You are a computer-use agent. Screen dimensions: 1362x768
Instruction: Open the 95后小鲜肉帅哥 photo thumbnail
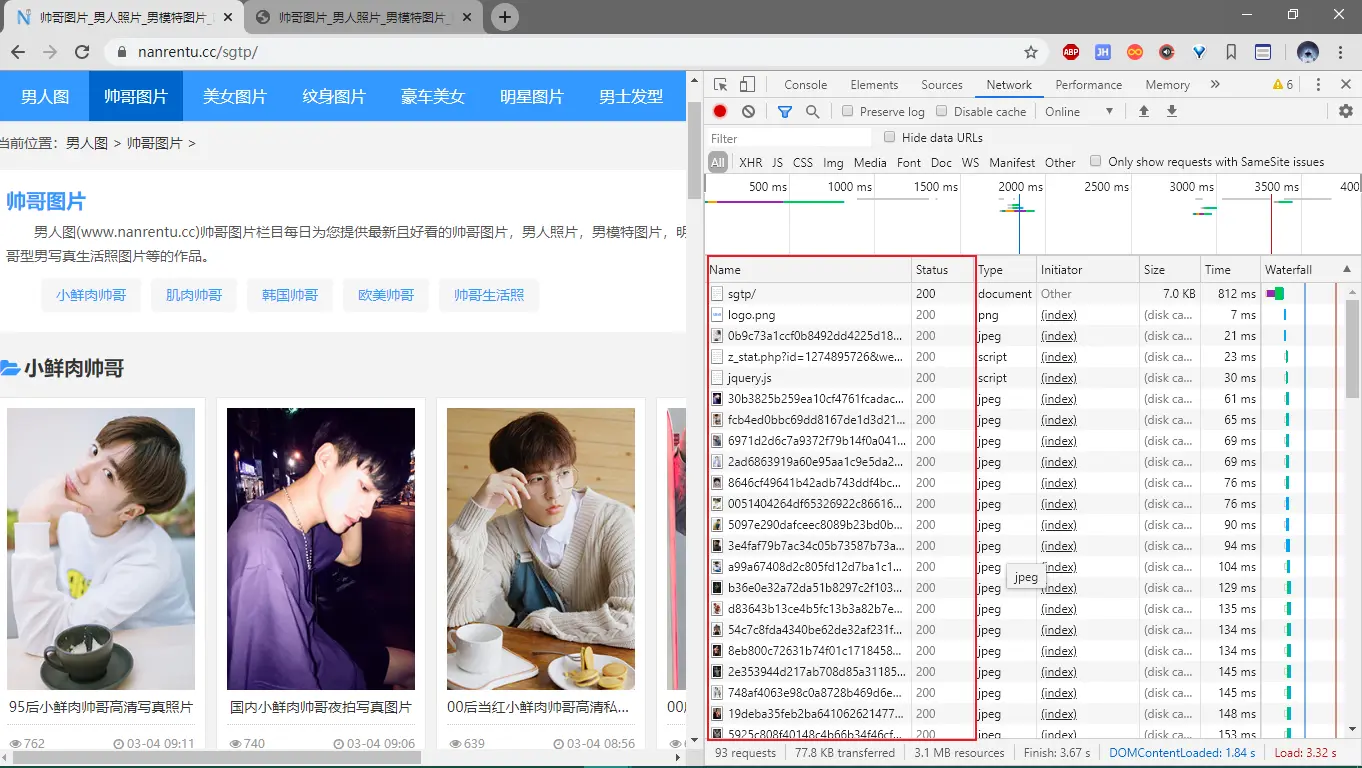[101, 549]
